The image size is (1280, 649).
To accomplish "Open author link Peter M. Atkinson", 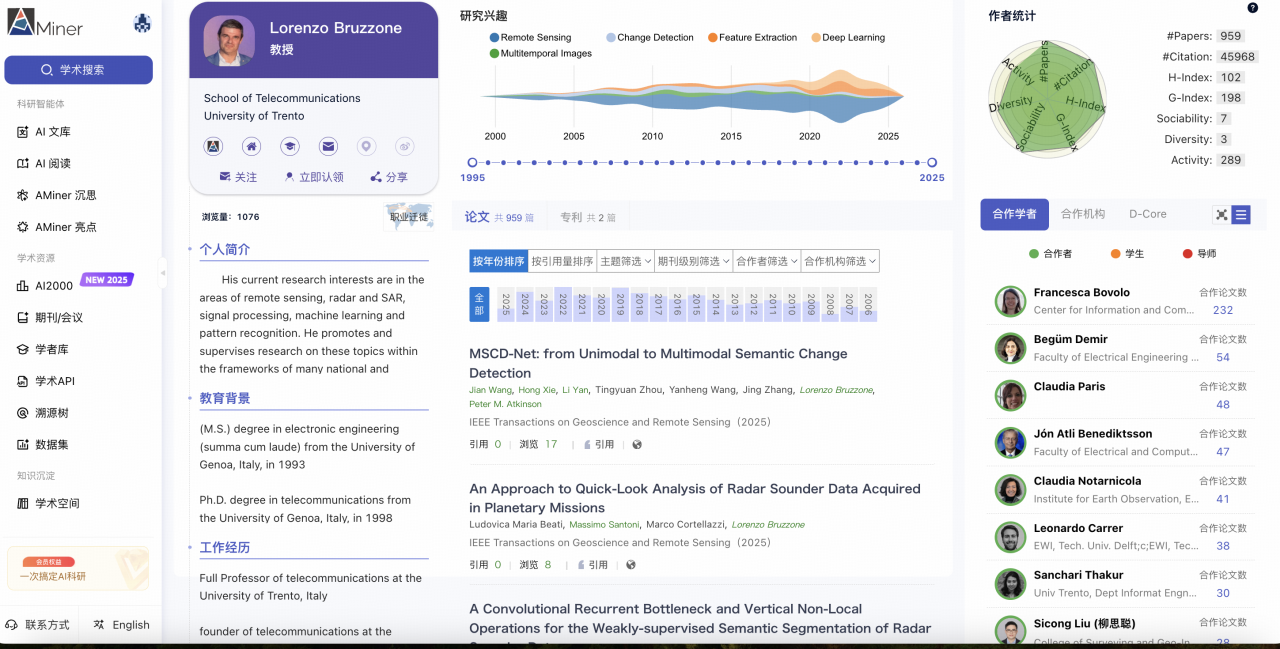I will pyautogui.click(x=505, y=404).
